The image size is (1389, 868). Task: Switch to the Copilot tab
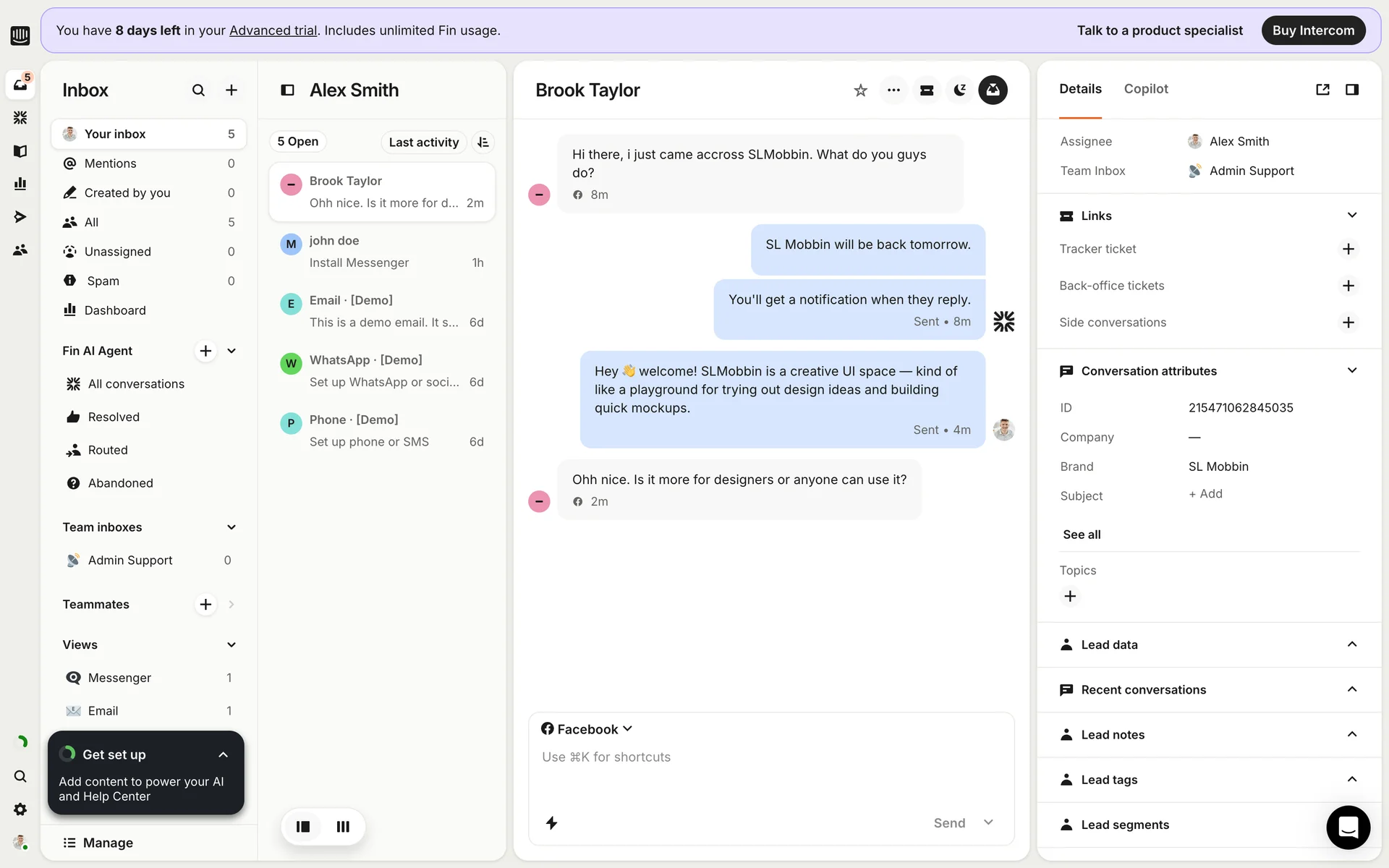pos(1145,89)
